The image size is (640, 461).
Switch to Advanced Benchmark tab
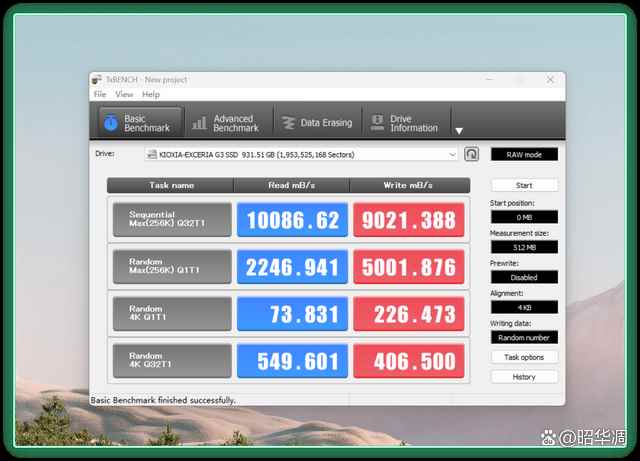228,123
